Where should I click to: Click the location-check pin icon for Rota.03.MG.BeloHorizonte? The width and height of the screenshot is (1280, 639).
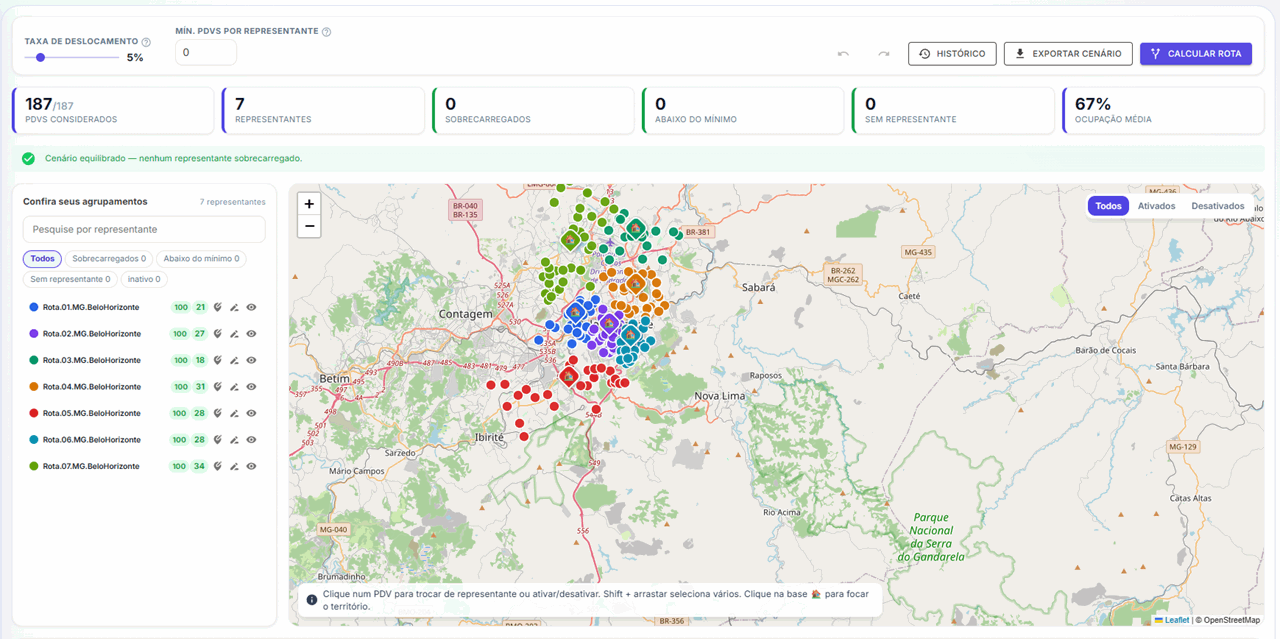218,361
